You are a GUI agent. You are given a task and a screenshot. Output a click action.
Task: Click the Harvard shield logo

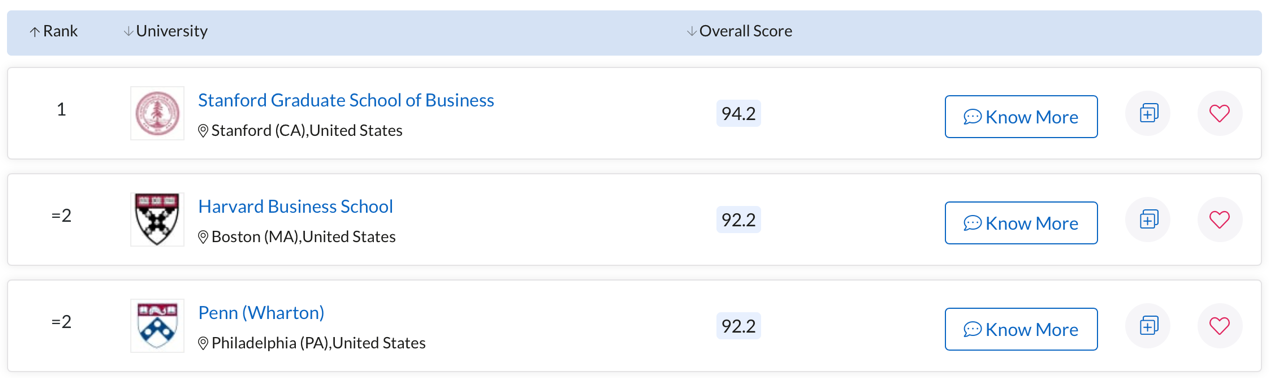(157, 219)
